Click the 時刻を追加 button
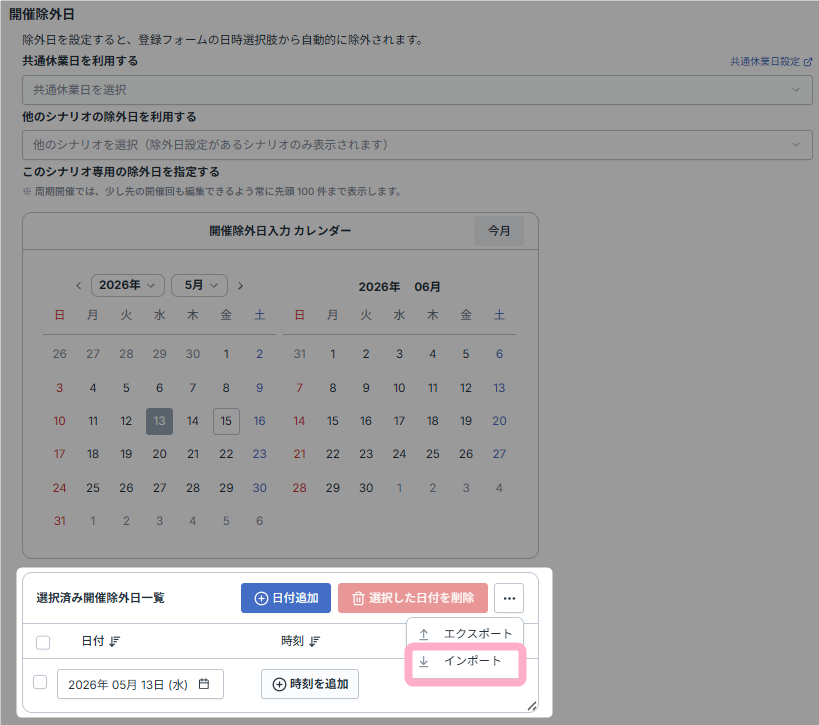 (310, 684)
